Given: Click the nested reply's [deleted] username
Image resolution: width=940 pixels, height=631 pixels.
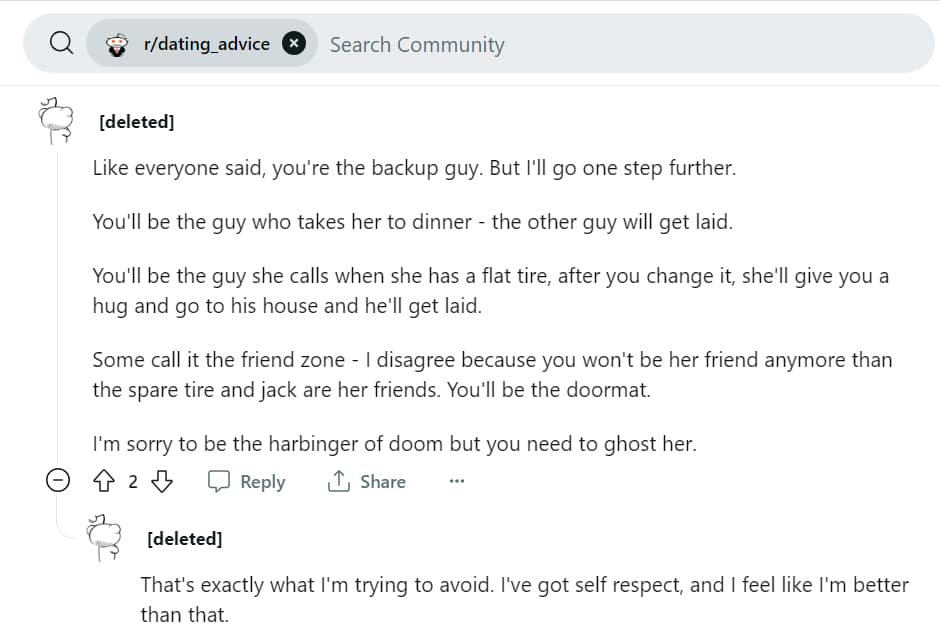Looking at the screenshot, I should pyautogui.click(x=184, y=539).
